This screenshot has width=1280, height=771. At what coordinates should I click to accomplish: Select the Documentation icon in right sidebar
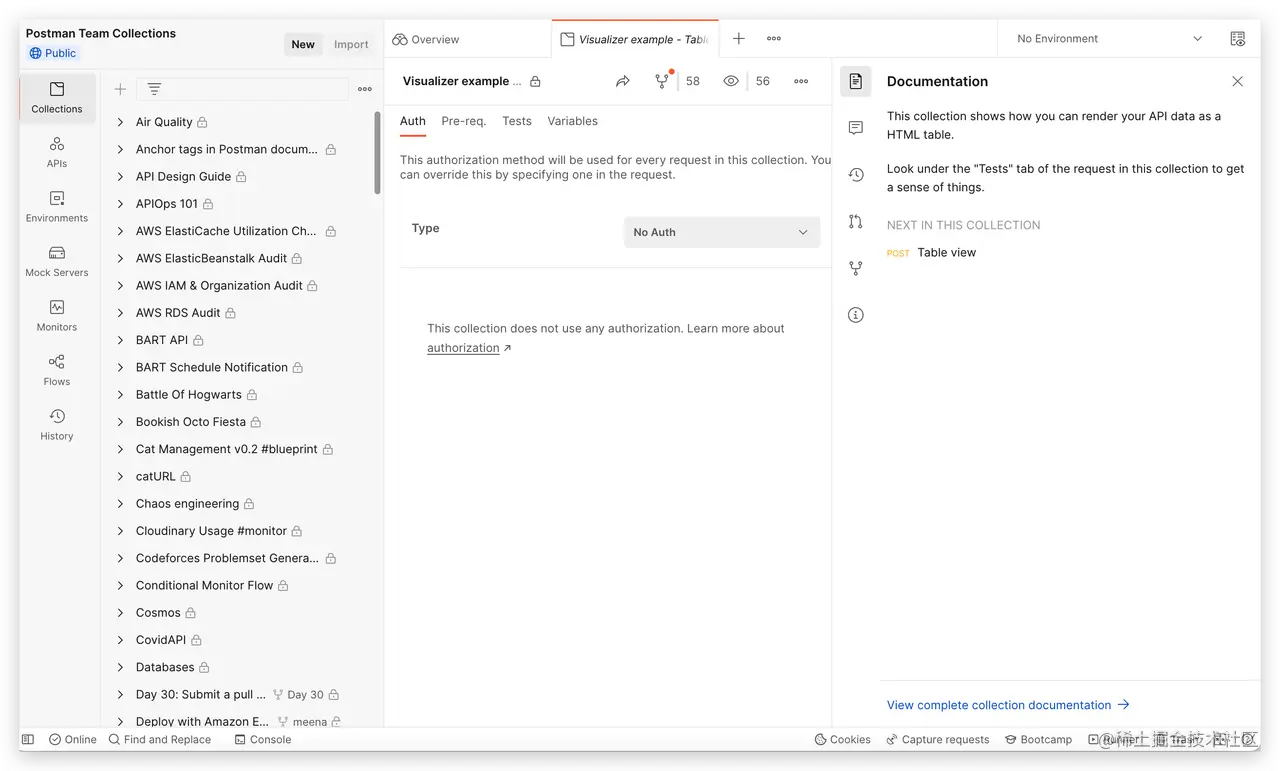[x=856, y=81]
